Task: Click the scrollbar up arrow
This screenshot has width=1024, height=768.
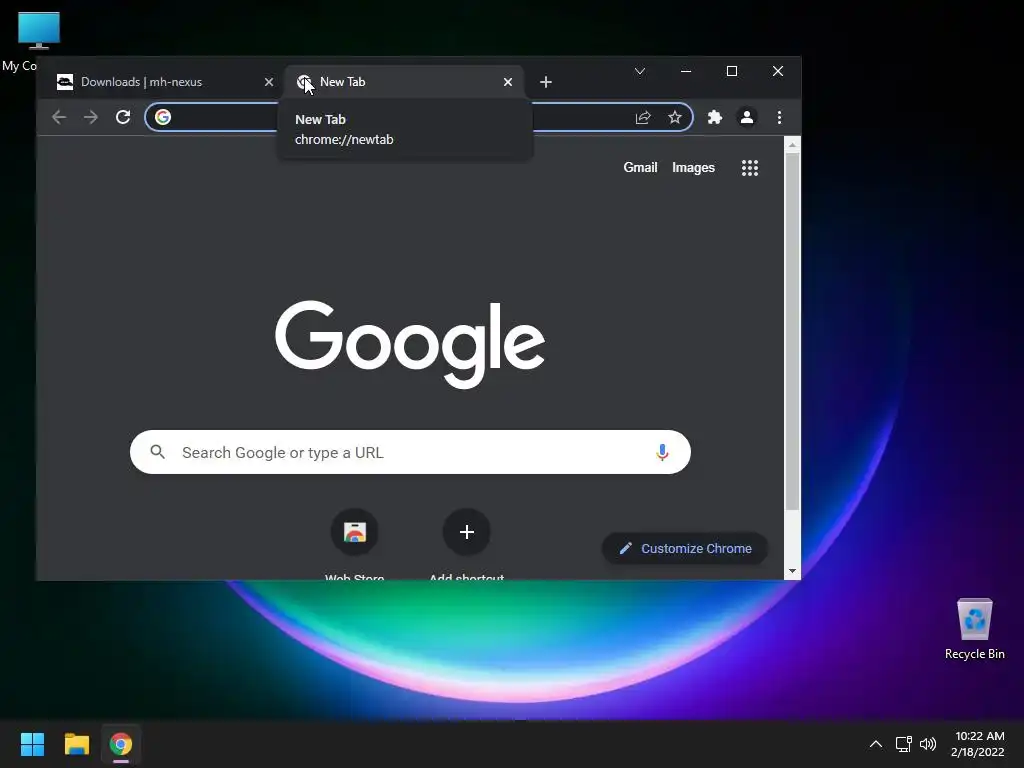Action: pos(792,145)
